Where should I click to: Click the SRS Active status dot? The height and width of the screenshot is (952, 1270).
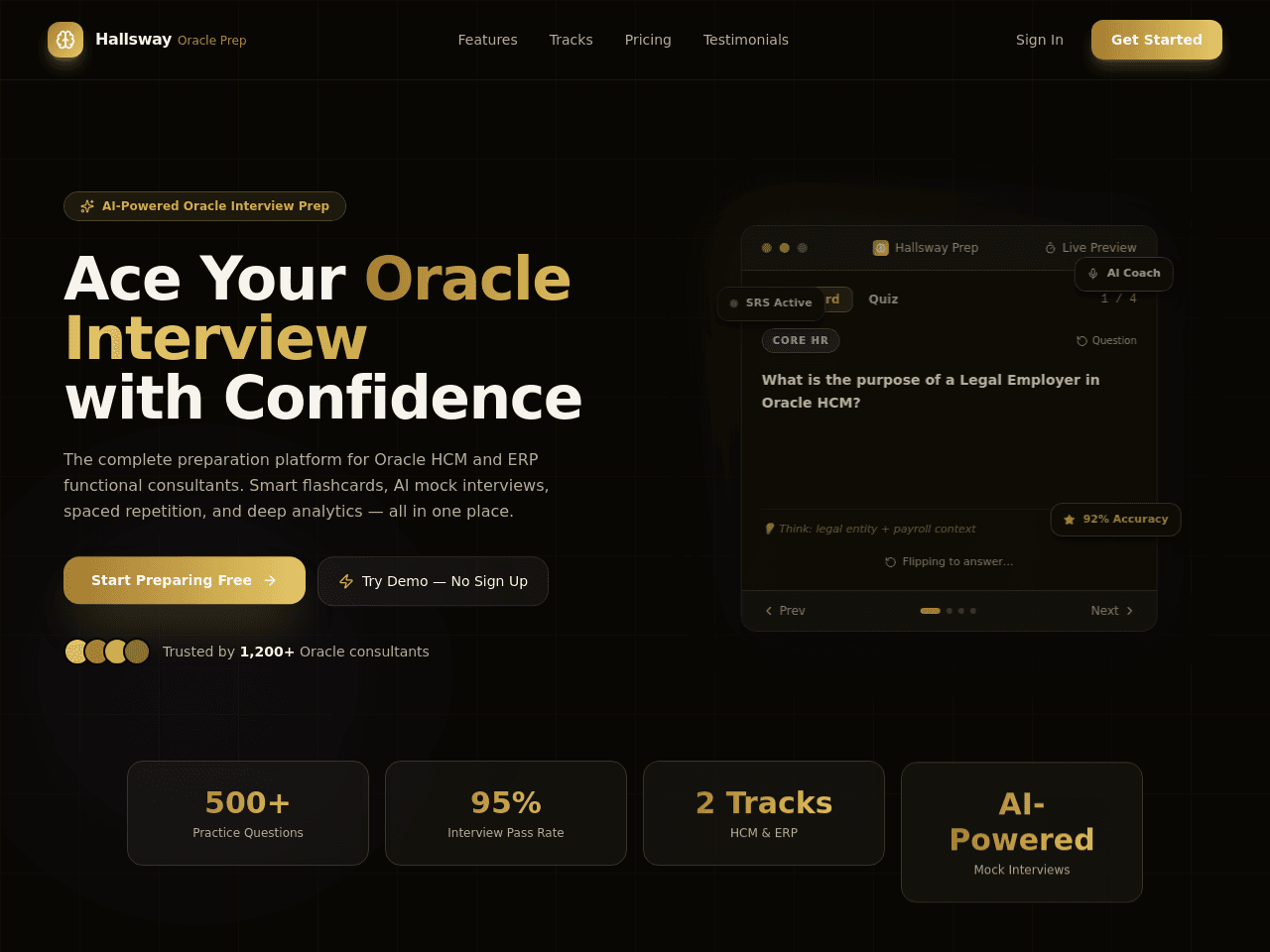point(734,303)
